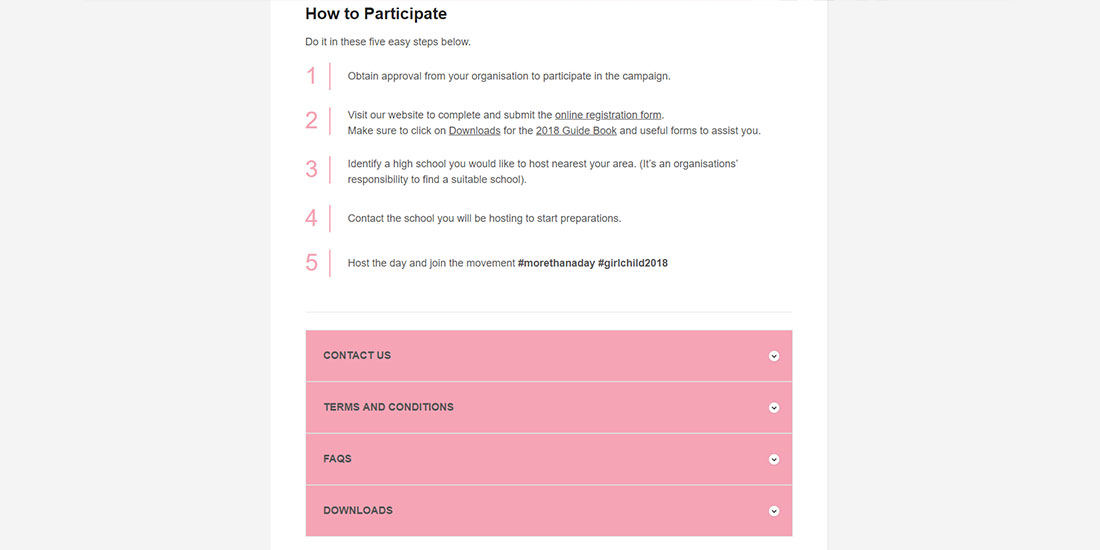Click the 'Obtain approval from your organisation' step text

508,76
